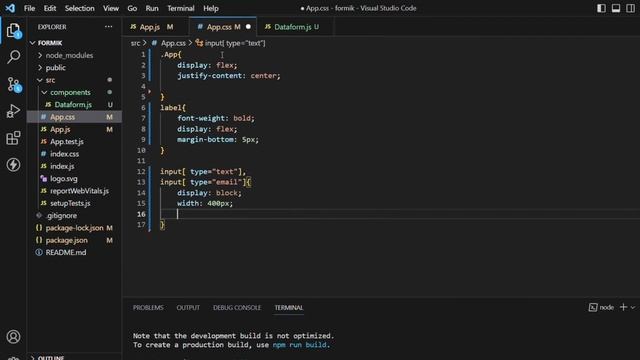Open the Terminal menu
640x360 pixels.
pos(181,8)
